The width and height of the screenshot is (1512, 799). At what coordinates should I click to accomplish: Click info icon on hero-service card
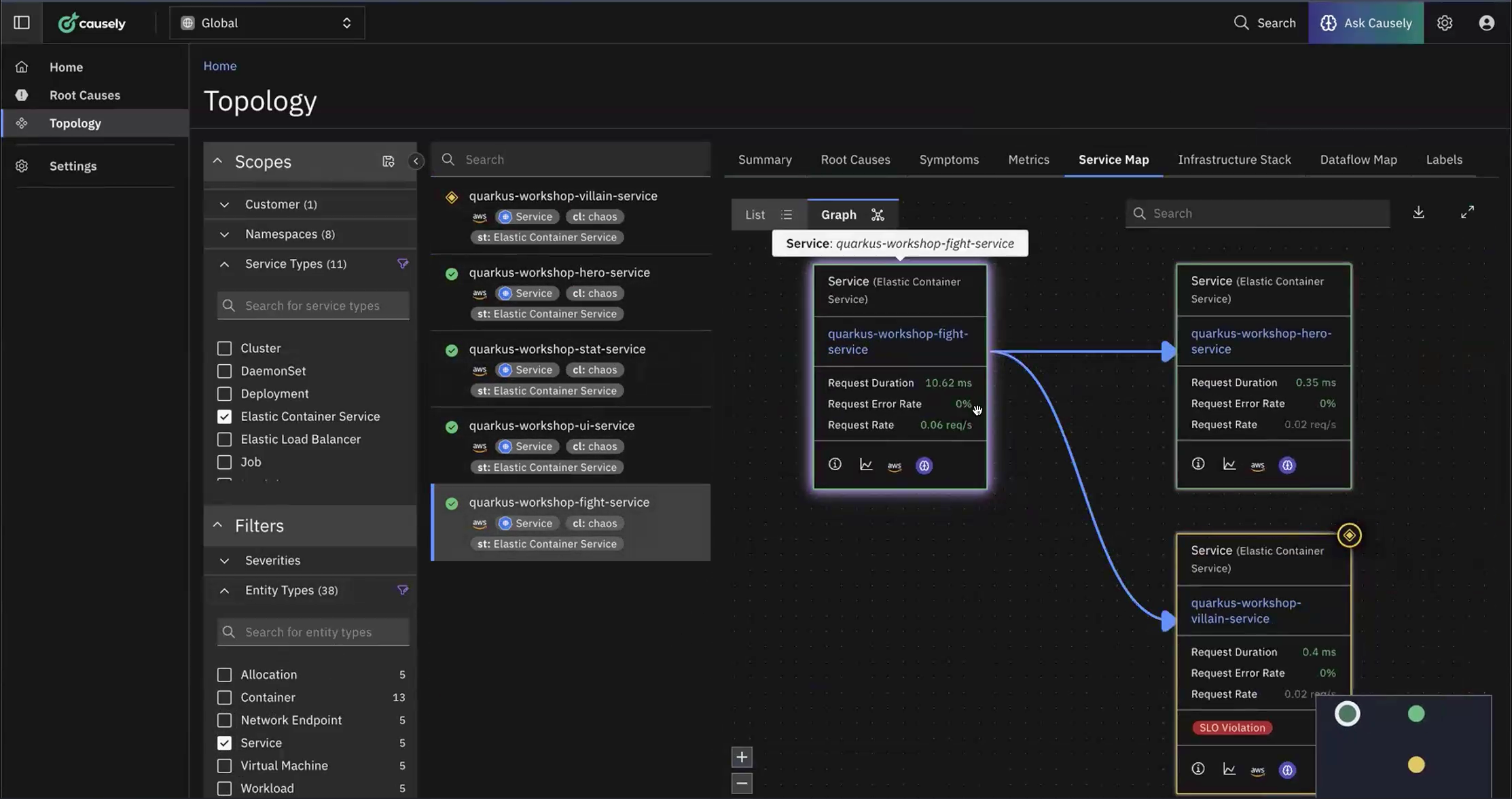pyautogui.click(x=1198, y=464)
